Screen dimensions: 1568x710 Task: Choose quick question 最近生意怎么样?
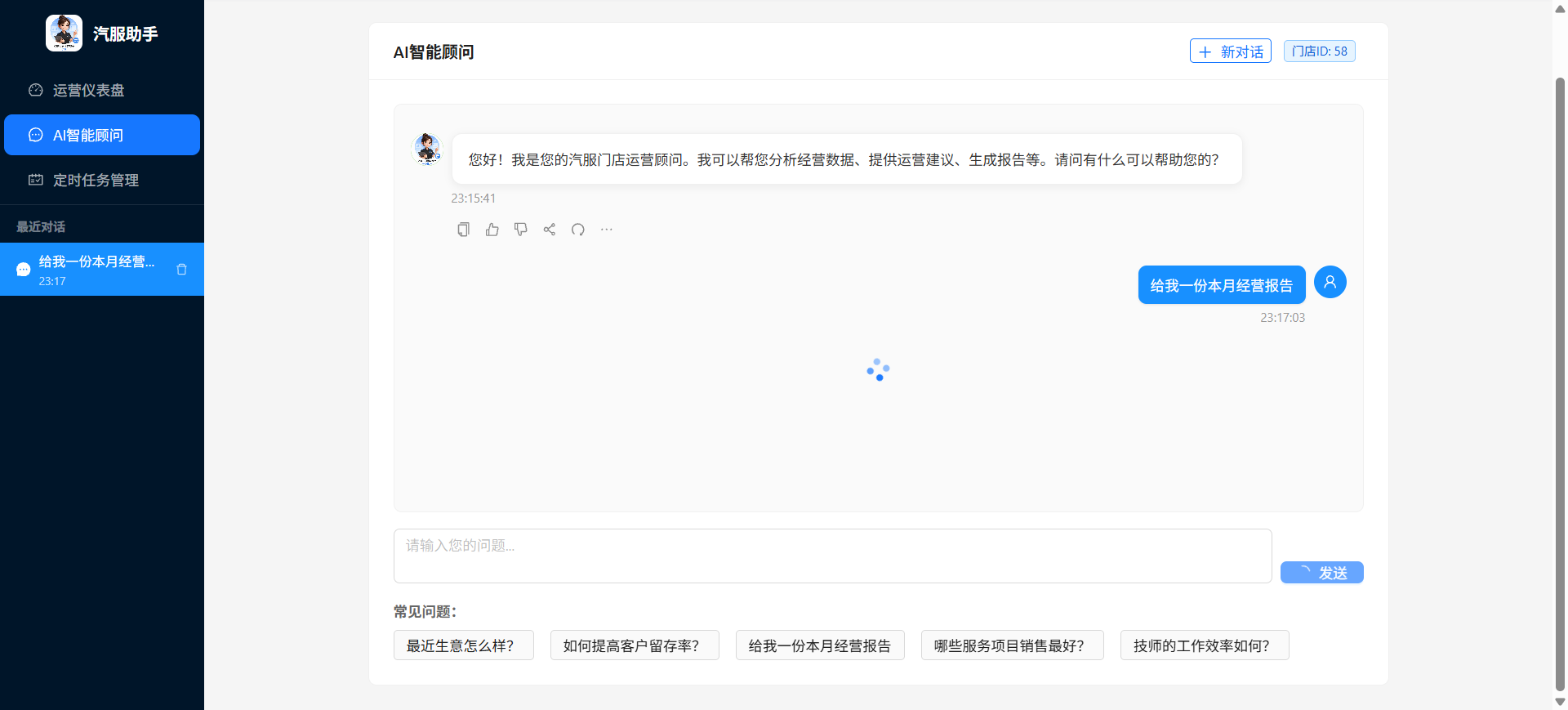tap(463, 645)
